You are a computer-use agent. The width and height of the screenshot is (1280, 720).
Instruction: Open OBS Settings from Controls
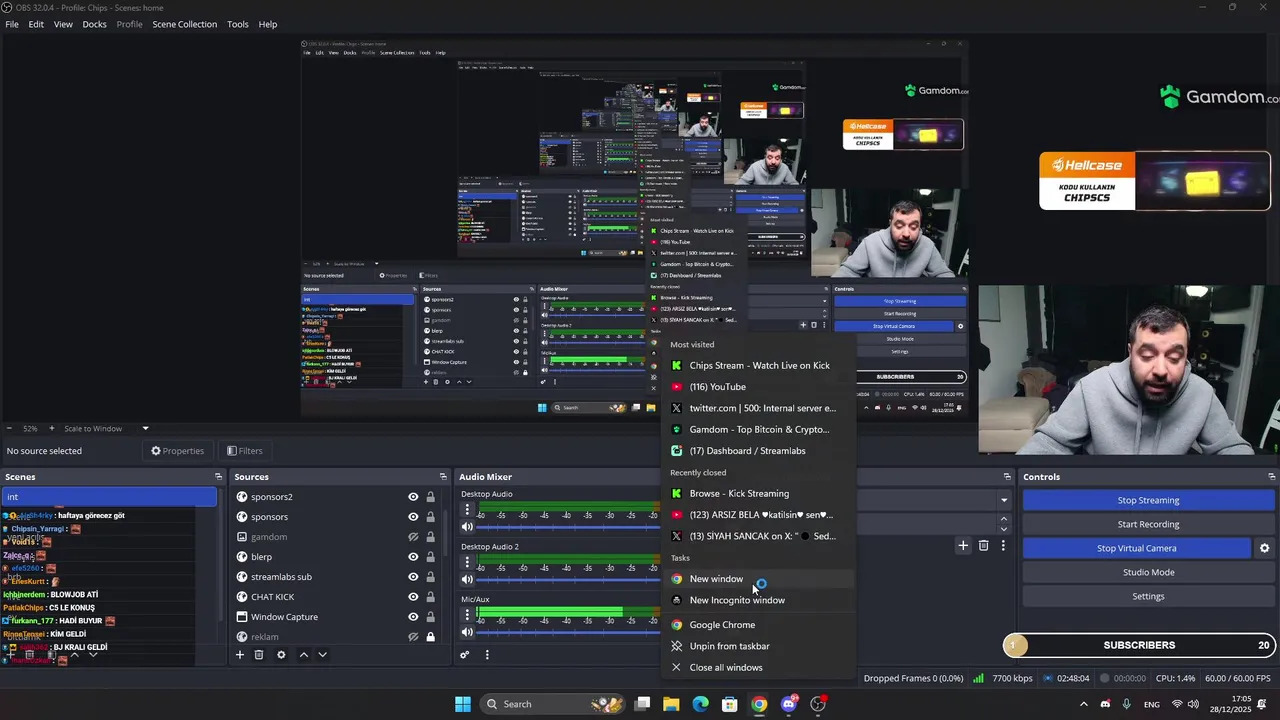pyautogui.click(x=1148, y=596)
